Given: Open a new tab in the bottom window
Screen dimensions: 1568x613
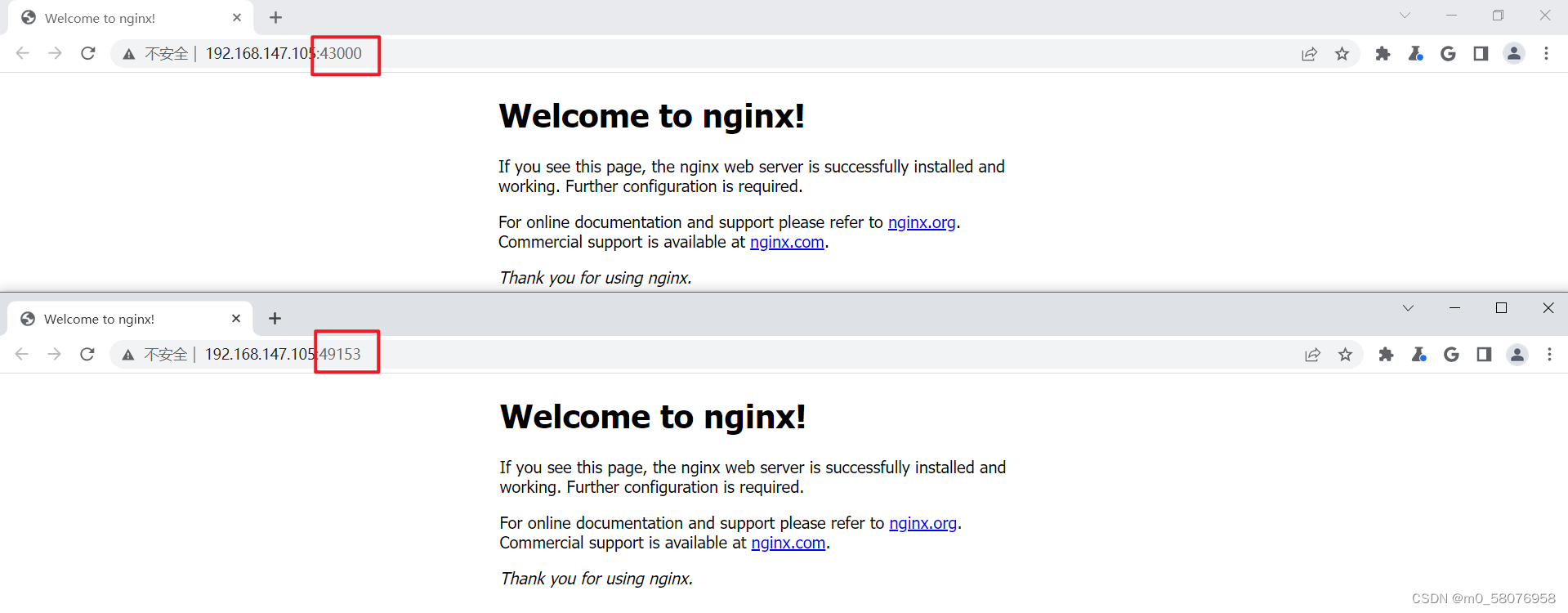Looking at the screenshot, I should click(x=275, y=318).
